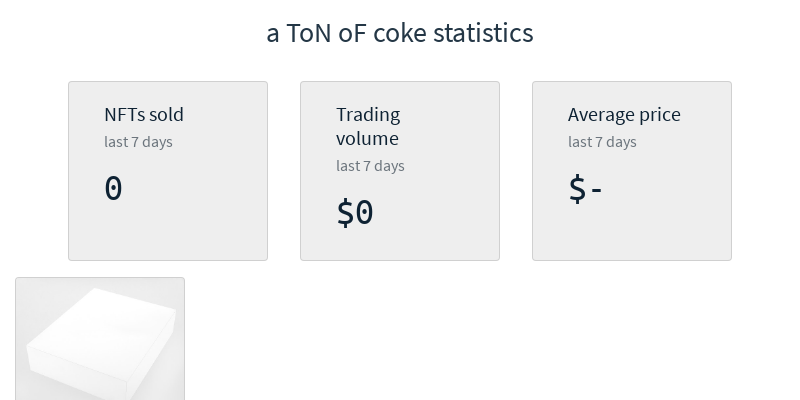Click the "a ToN oF coke statistics" heading
Image resolution: width=800 pixels, height=400 pixels.
(x=400, y=33)
